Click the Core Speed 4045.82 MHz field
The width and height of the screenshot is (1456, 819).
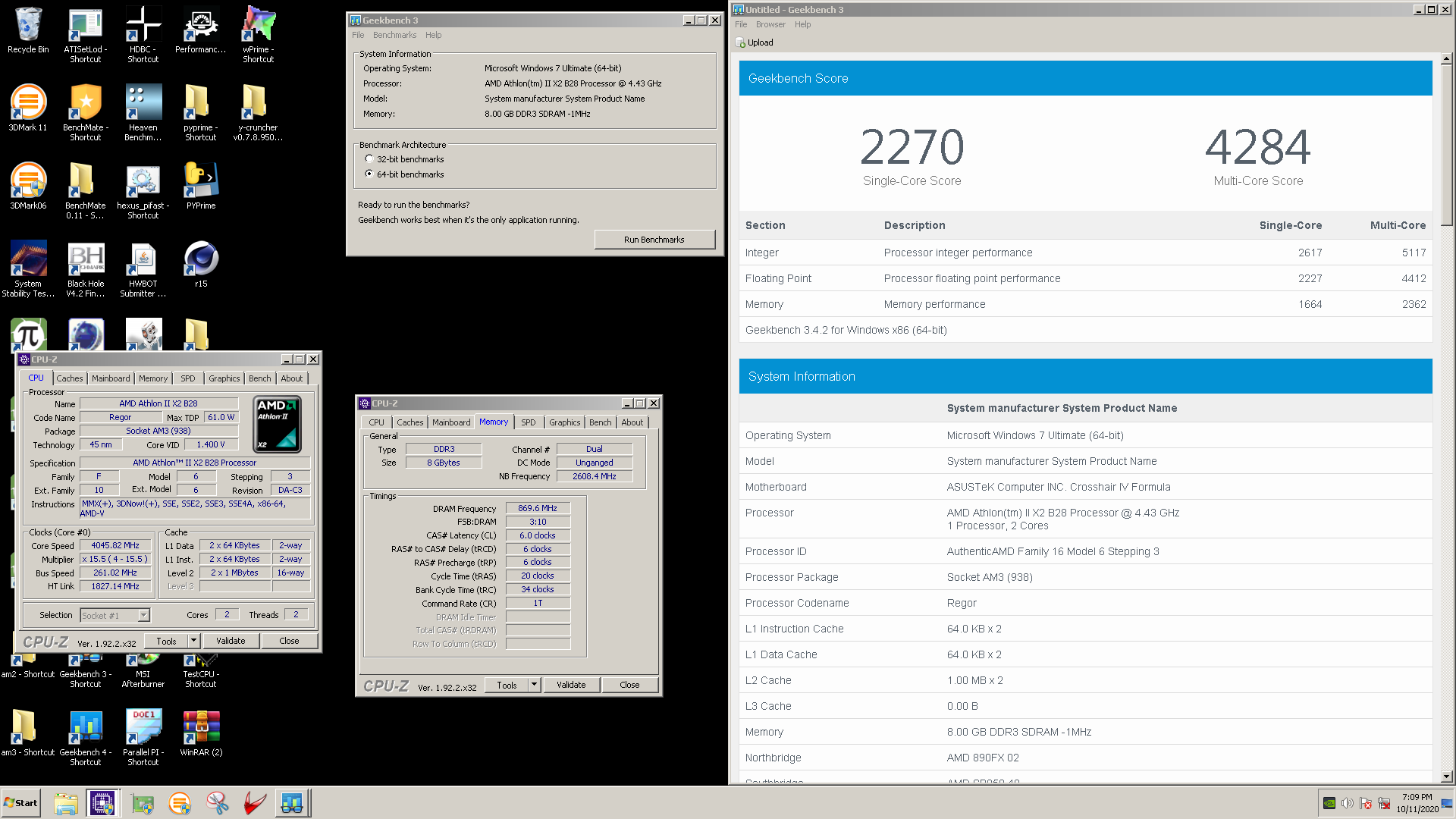tap(115, 546)
